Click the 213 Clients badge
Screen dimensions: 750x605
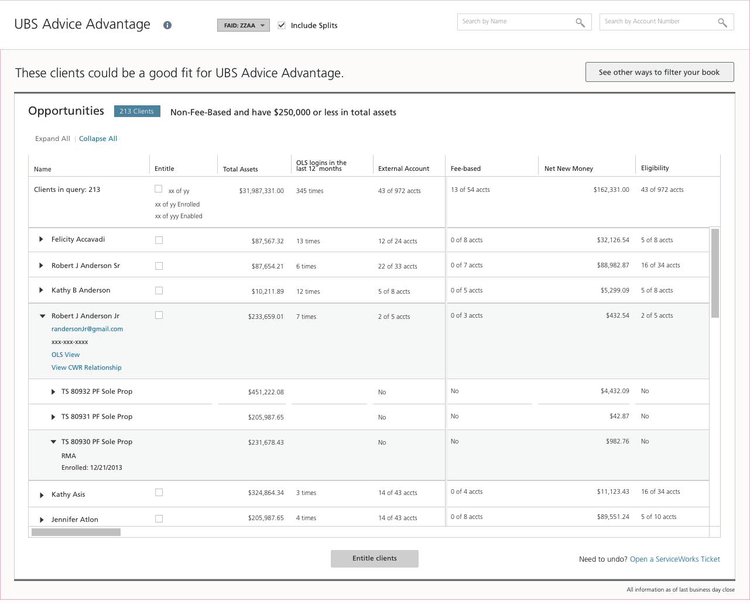[137, 111]
